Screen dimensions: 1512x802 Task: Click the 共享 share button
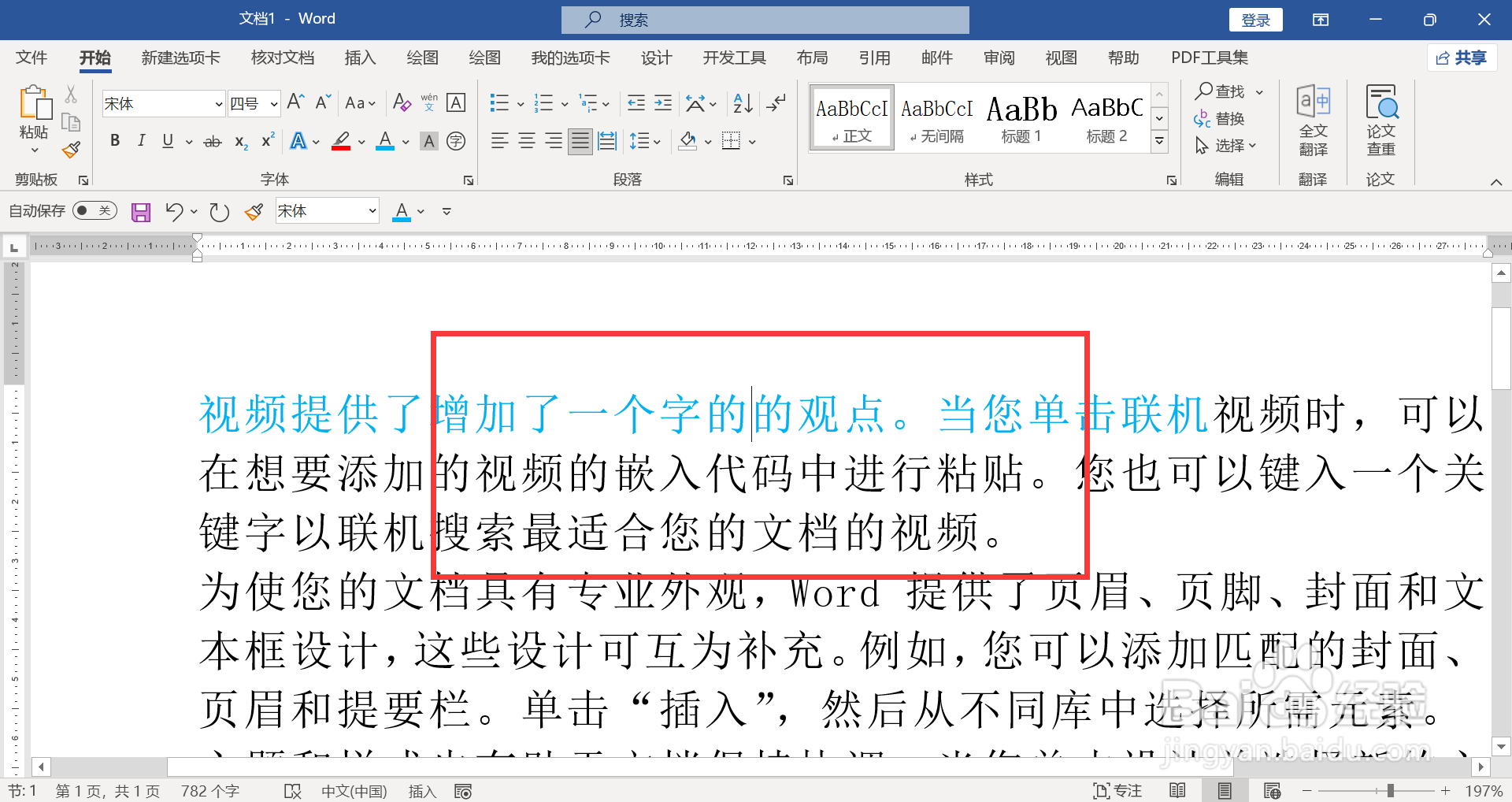(x=1462, y=57)
